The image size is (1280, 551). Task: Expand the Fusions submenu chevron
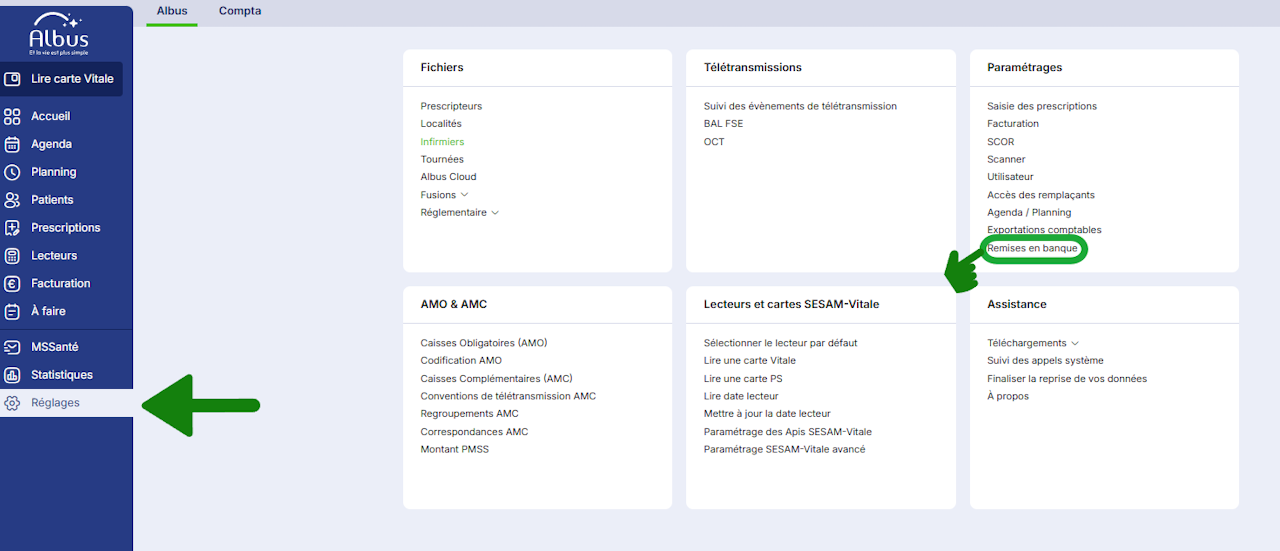(464, 195)
